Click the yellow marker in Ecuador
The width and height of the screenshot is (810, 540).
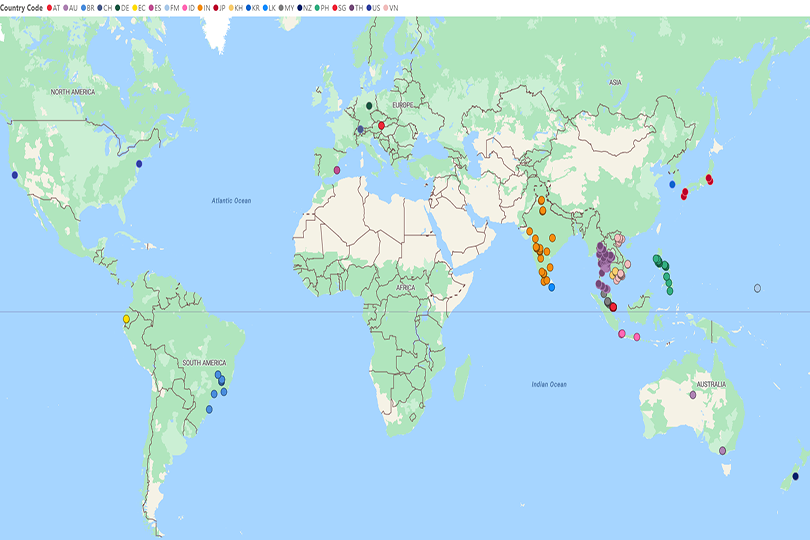[x=126, y=320]
